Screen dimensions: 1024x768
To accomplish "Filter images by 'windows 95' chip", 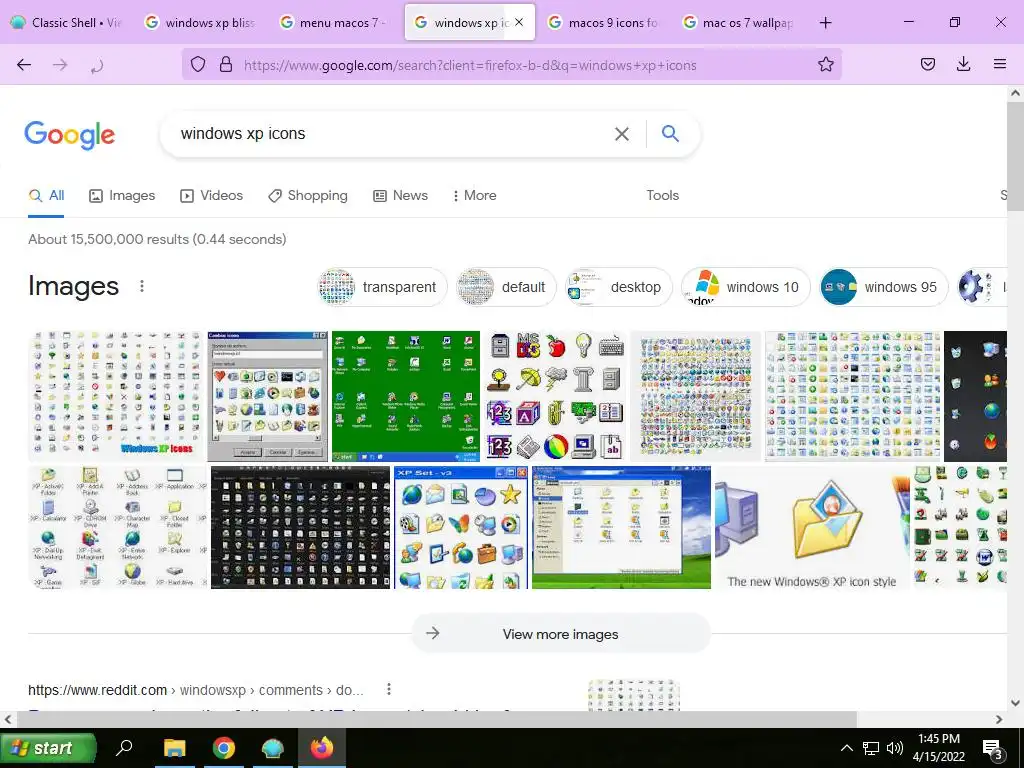I will (884, 287).
